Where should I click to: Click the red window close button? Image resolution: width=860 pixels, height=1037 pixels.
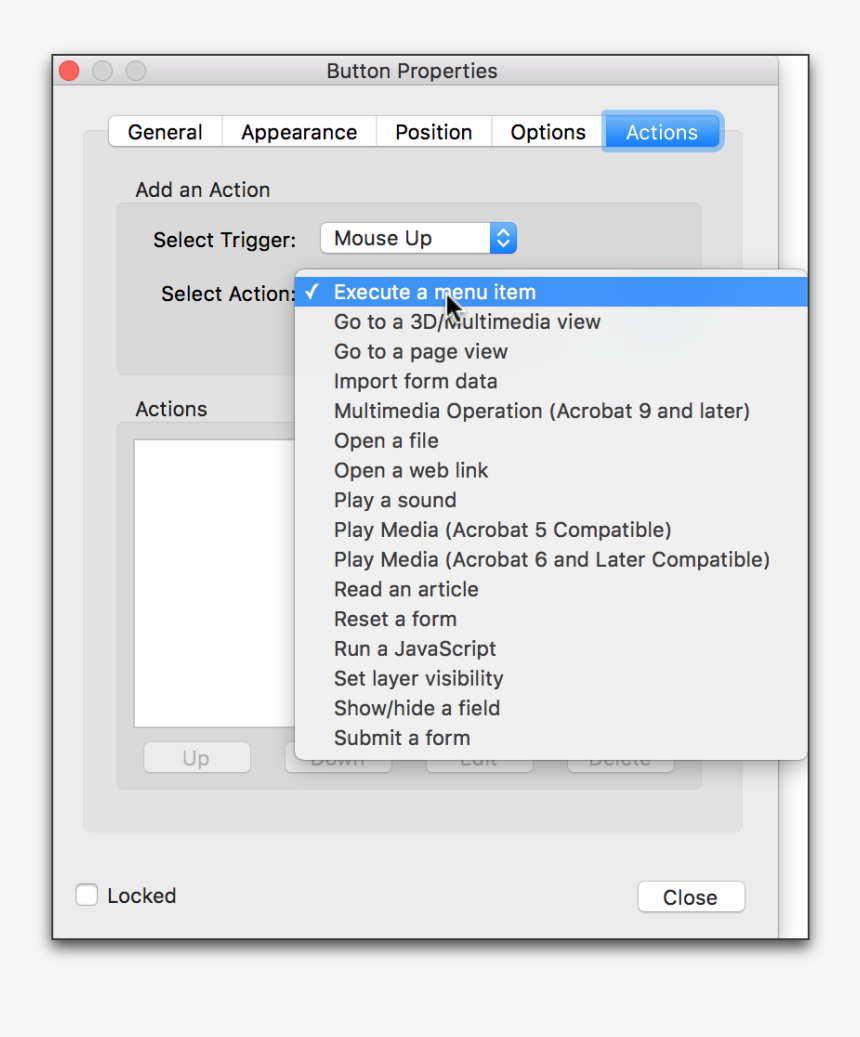(x=69, y=71)
